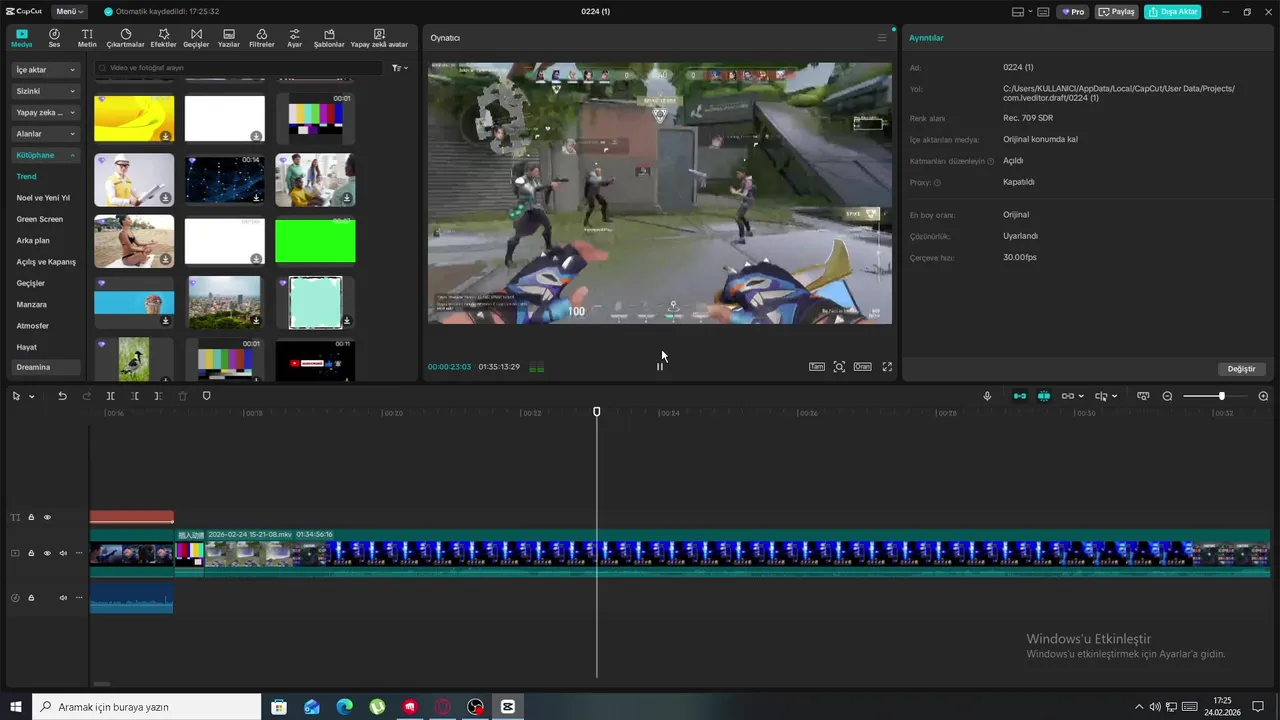
Task: Open the Ses audio panel
Action: 54,39
